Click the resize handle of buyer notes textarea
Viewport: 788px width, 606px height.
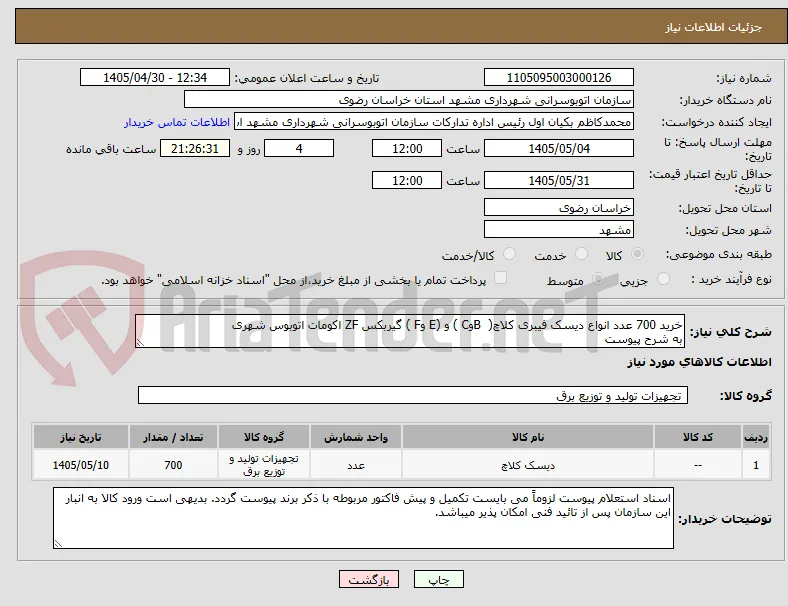click(x=58, y=544)
